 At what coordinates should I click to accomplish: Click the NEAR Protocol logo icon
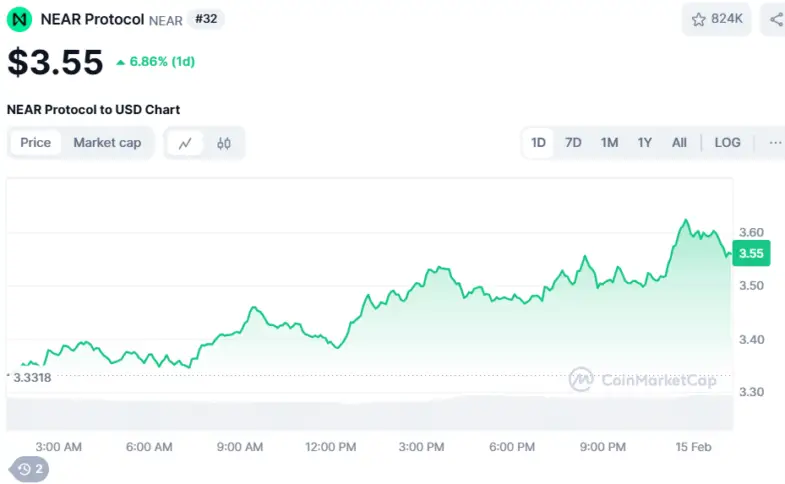coord(20,20)
